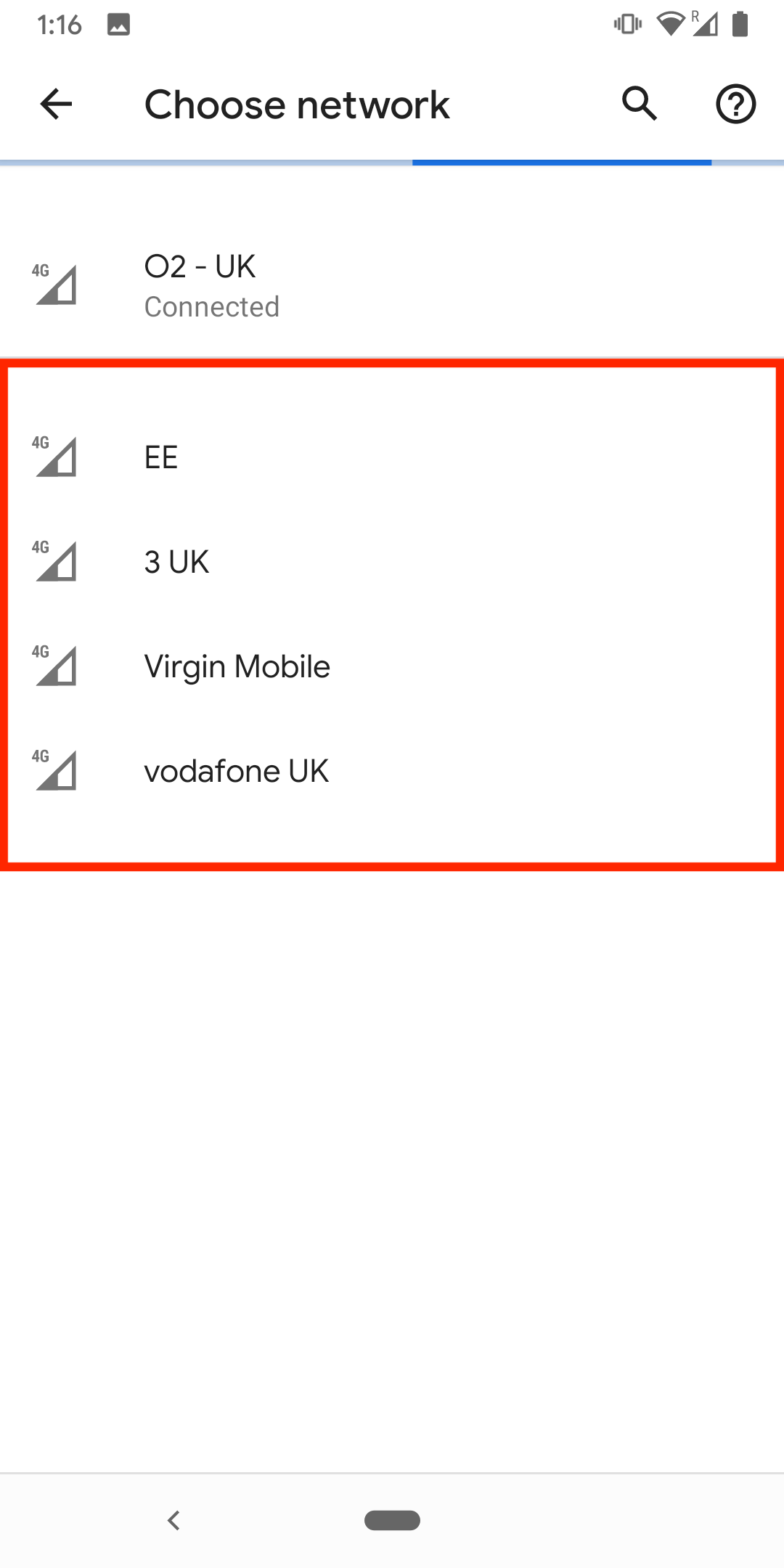Tap the battery icon in the status bar
Image resolution: width=784 pixels, height=1568 pixels.
pyautogui.click(x=741, y=24)
